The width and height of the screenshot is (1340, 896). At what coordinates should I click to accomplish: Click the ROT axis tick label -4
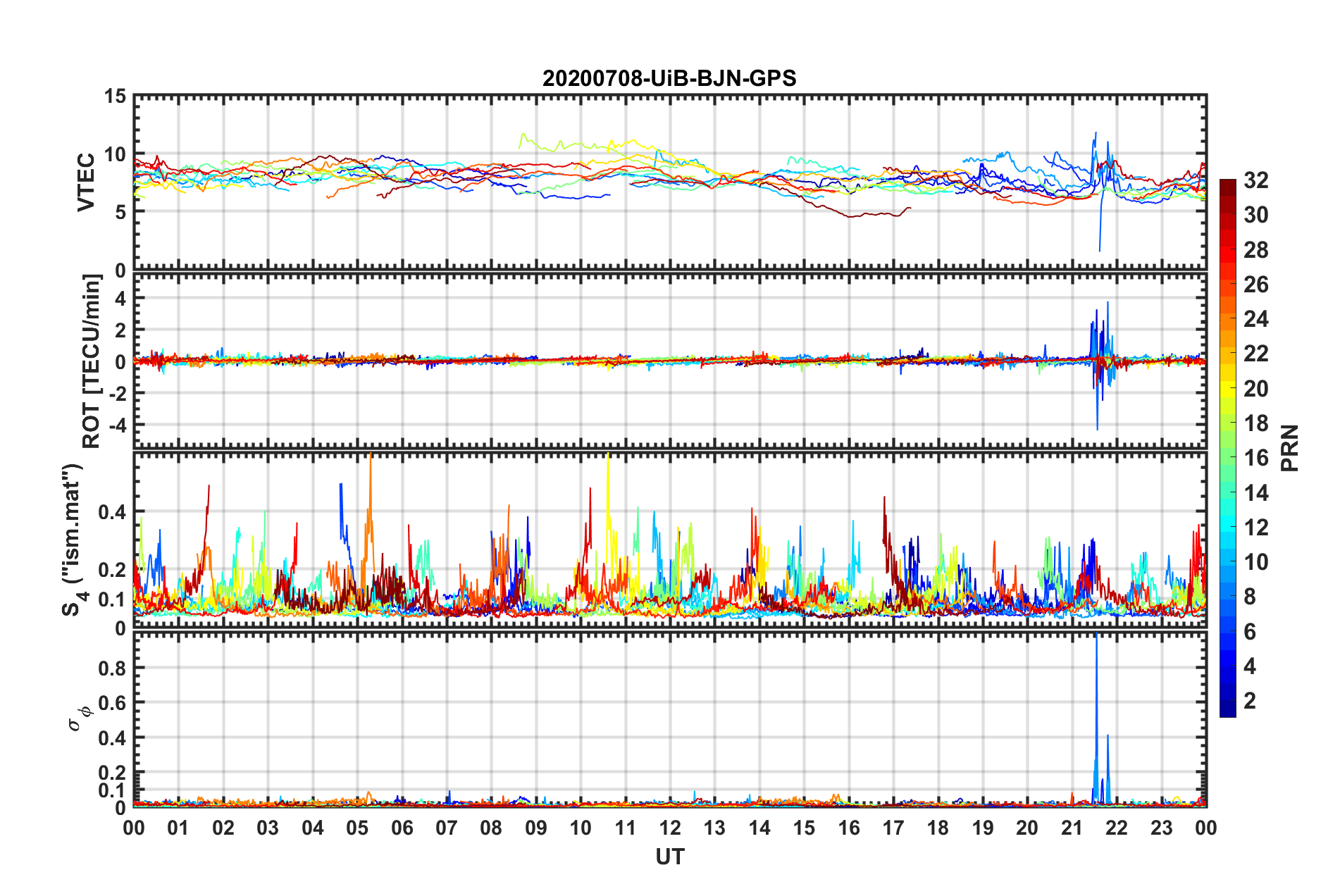click(x=116, y=425)
